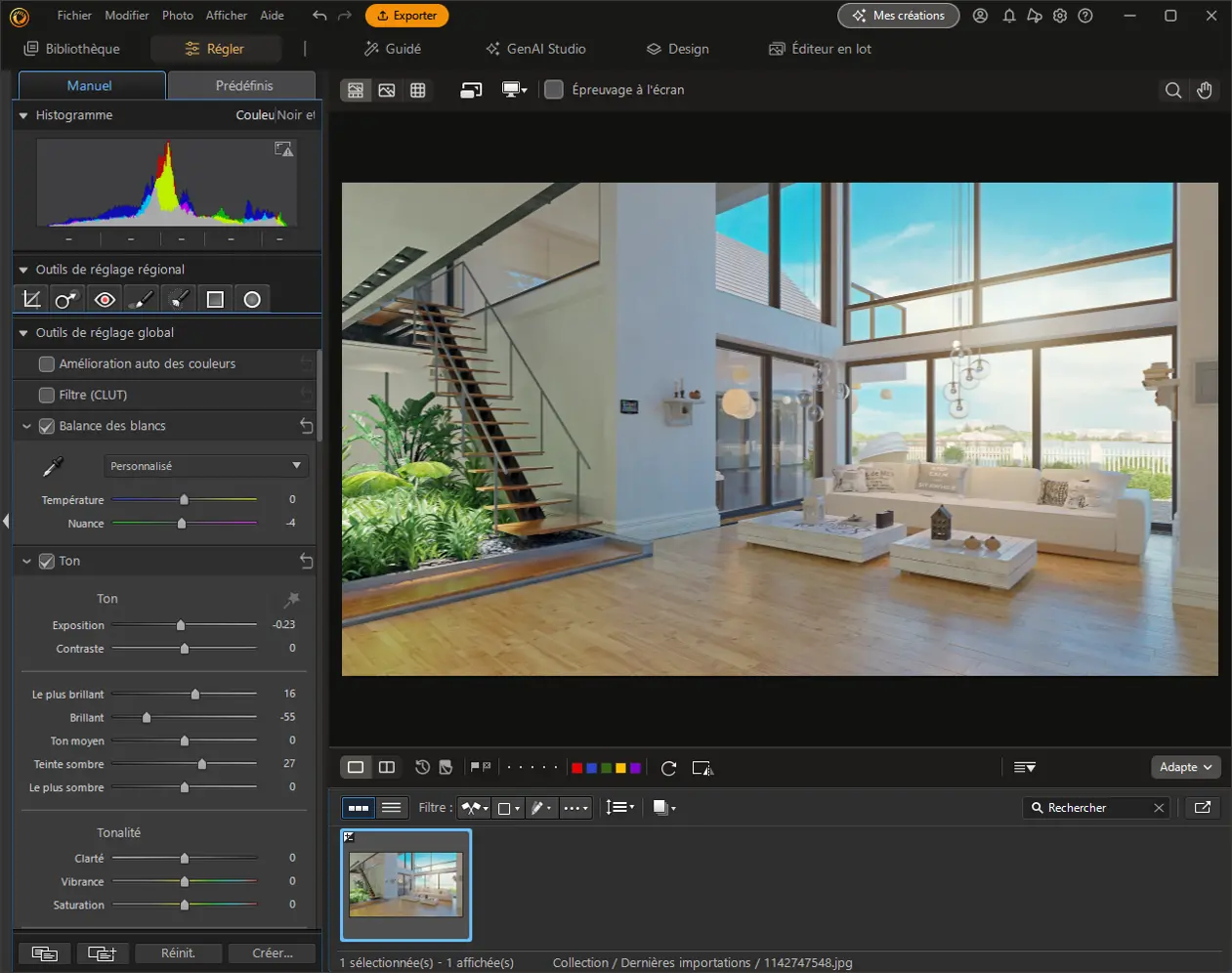Click the Exporter button
Viewport: 1232px width, 973px height.
click(406, 16)
